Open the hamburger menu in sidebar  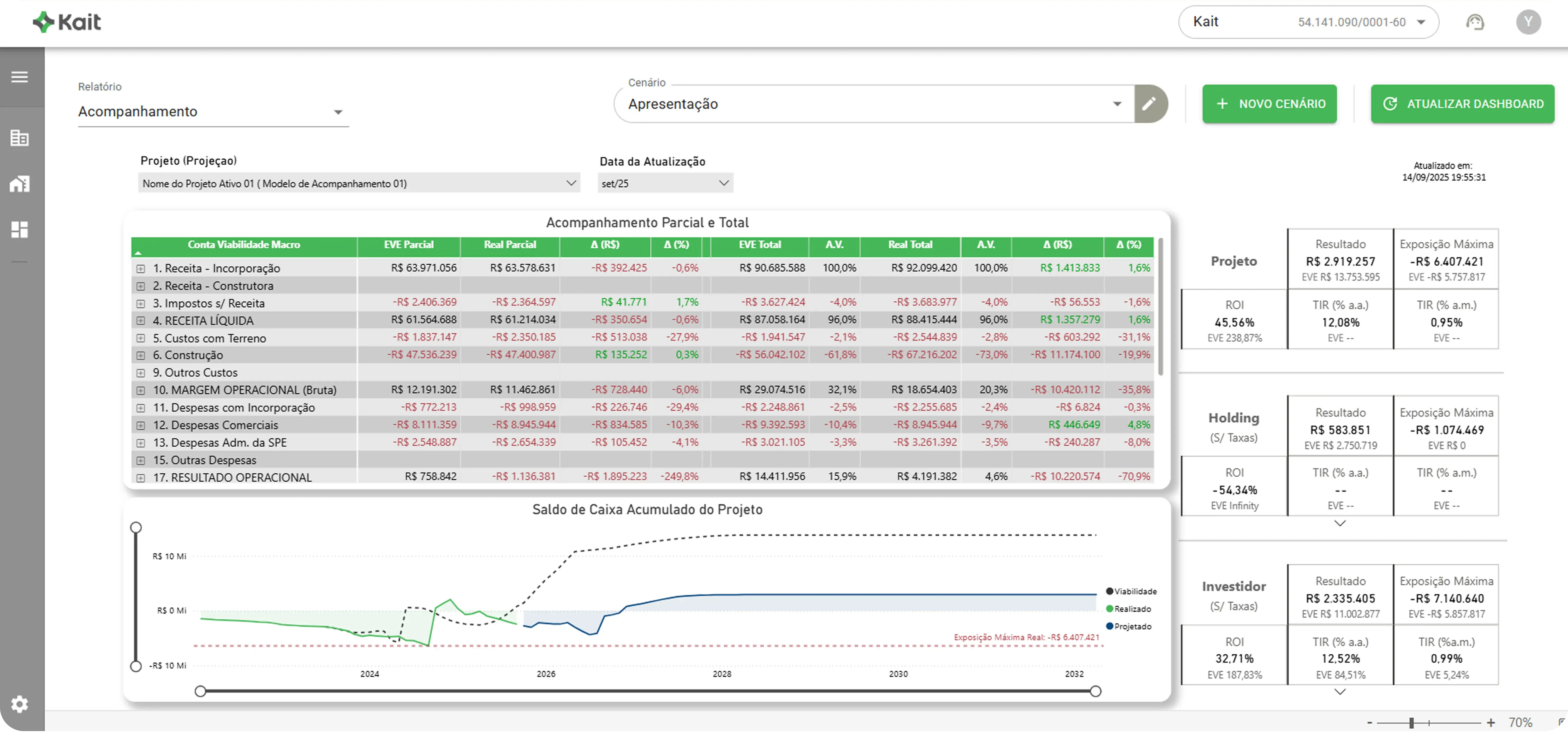pos(20,77)
